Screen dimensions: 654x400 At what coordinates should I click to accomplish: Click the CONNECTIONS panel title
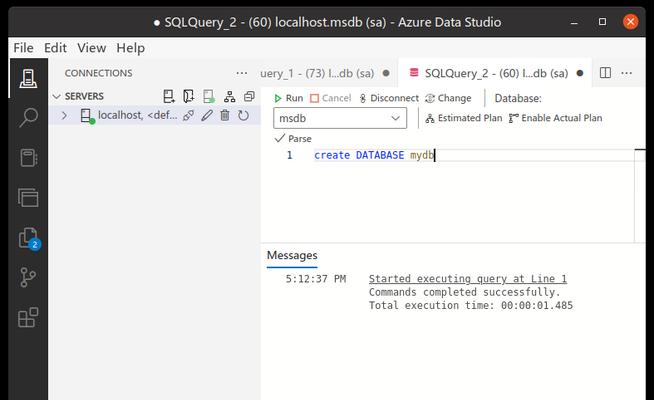[98, 73]
